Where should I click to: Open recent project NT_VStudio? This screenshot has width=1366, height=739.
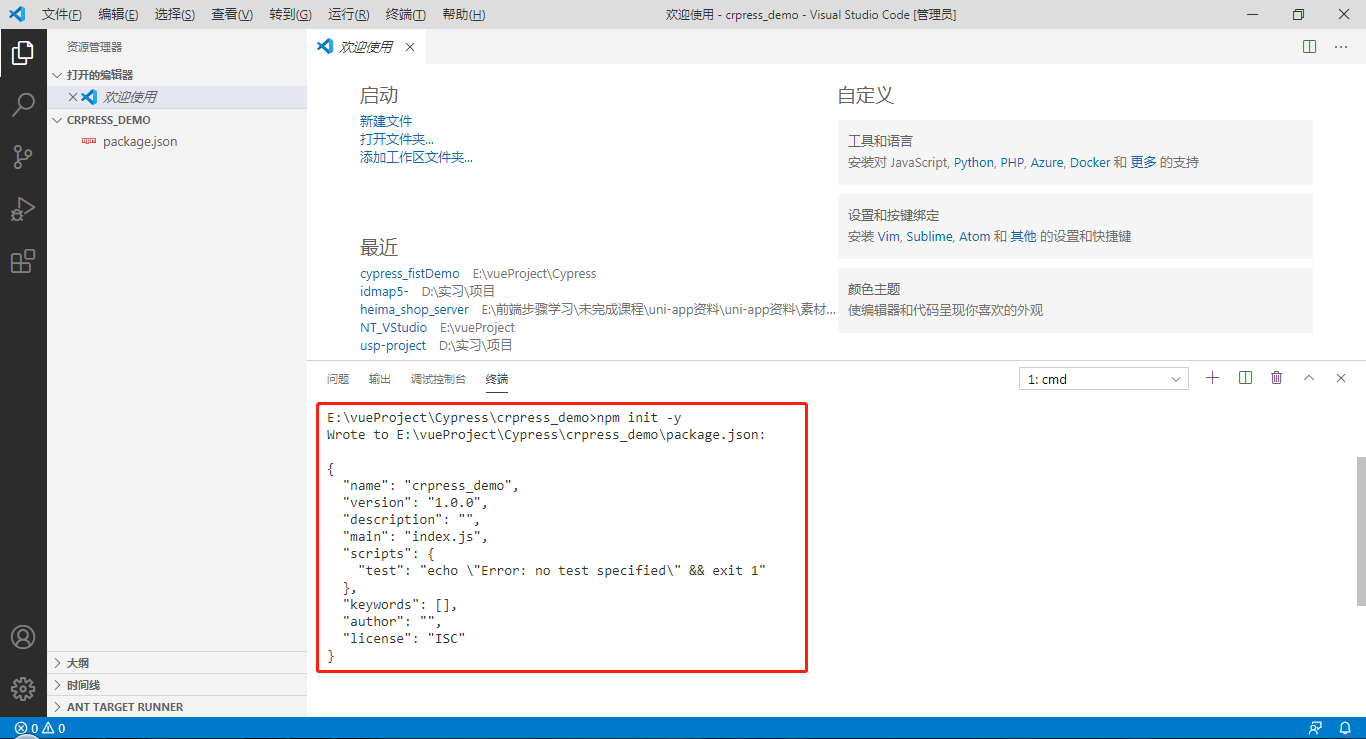click(393, 327)
